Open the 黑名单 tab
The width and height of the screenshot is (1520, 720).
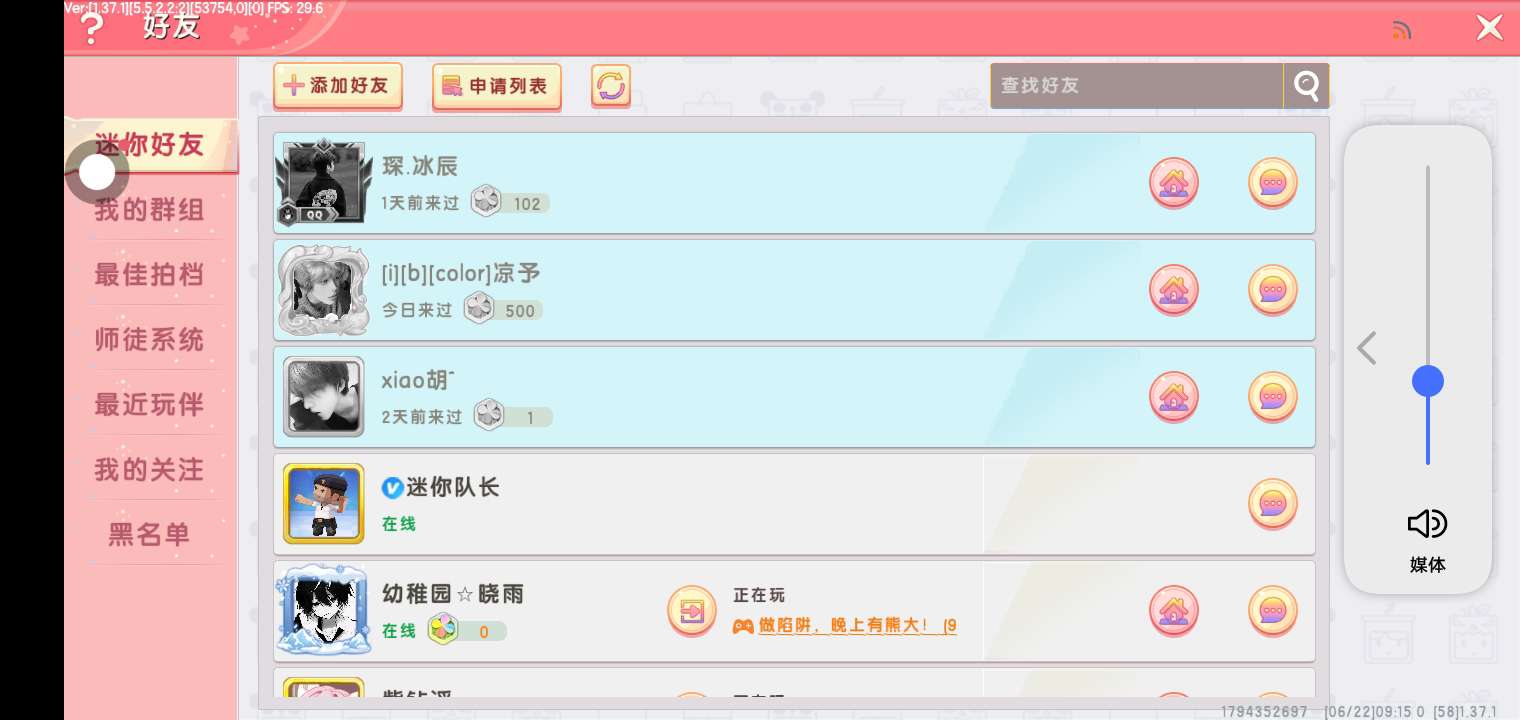tap(150, 535)
